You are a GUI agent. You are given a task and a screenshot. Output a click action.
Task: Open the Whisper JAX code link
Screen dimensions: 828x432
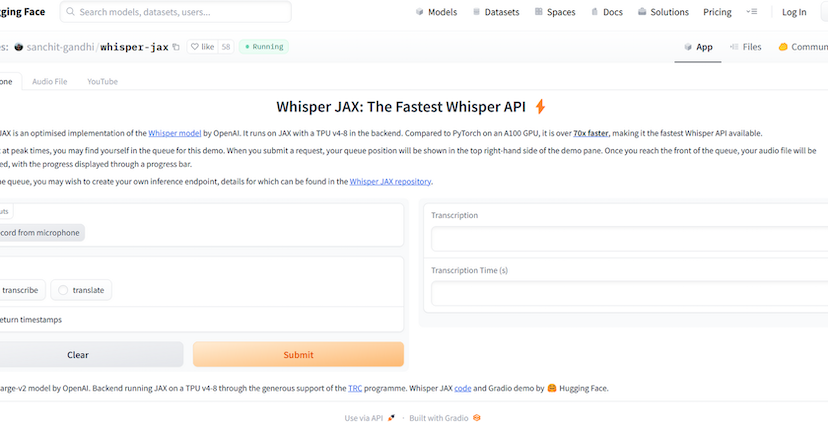click(463, 388)
